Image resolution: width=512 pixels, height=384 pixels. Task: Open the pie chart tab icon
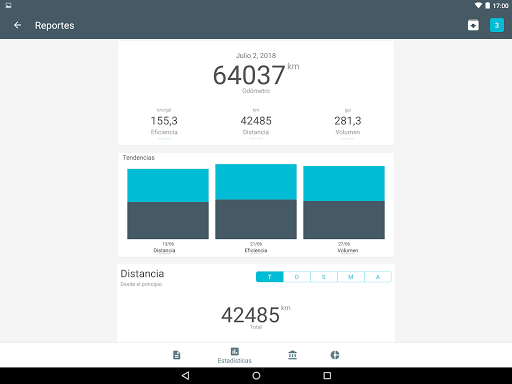pyautogui.click(x=335, y=355)
